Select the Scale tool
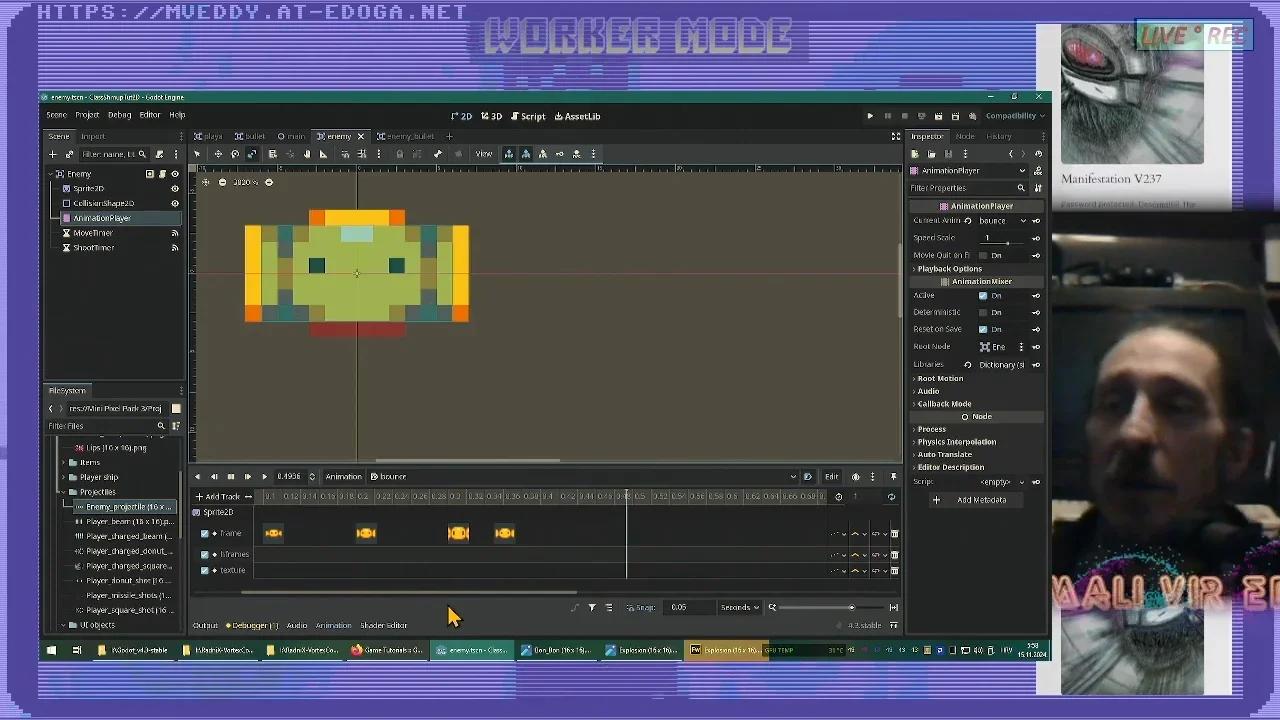1280x720 pixels. 252,154
